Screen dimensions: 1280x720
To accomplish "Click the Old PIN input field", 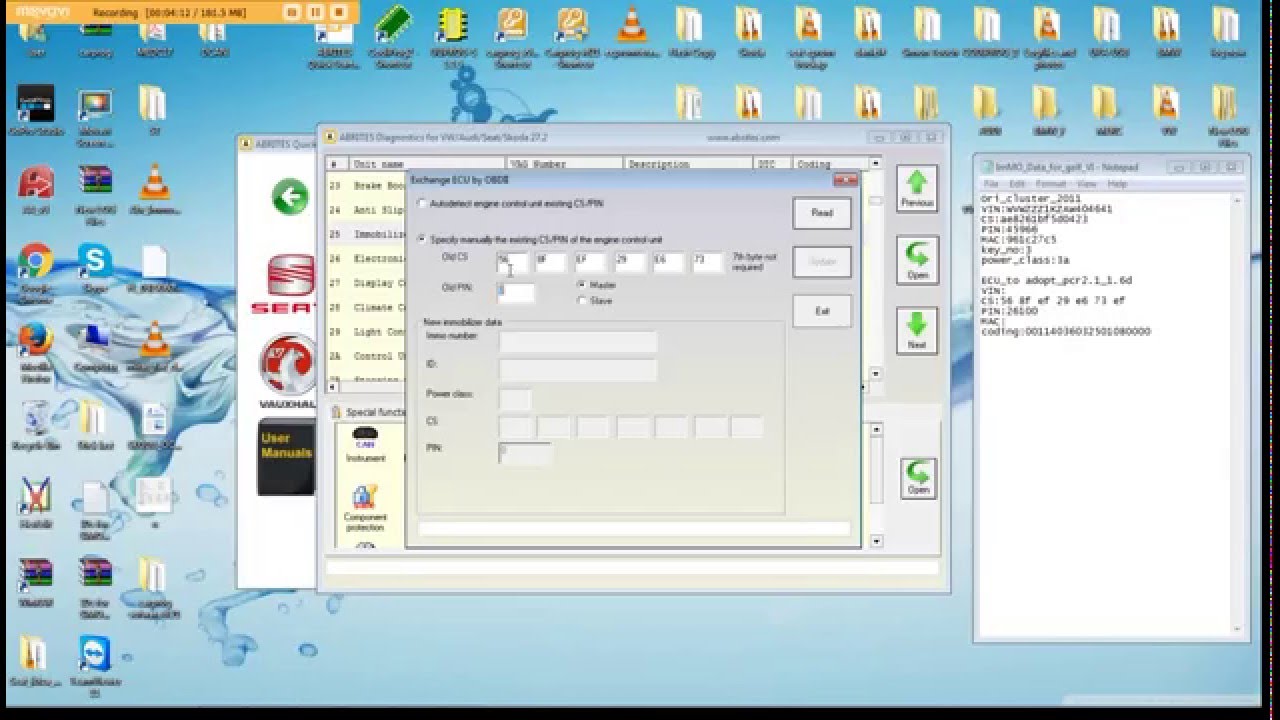I will coord(516,291).
